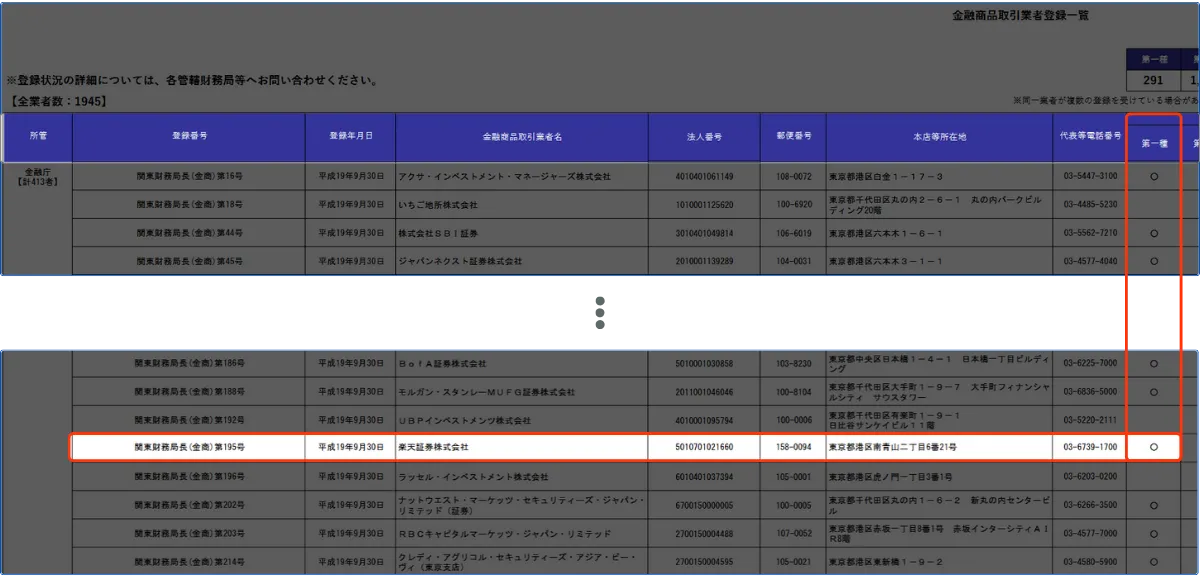Click the ジャパンネクスト証券株式会社 cell

[x=460, y=261]
